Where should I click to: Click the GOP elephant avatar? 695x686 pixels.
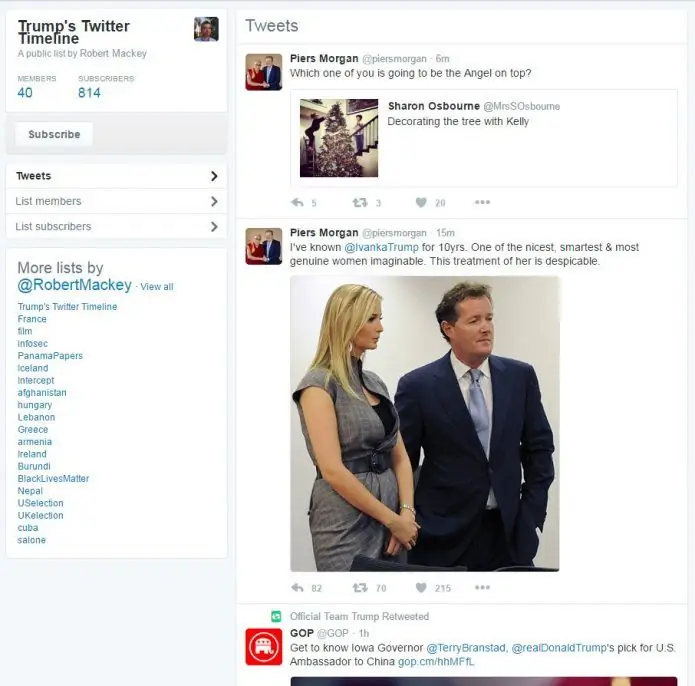[264, 647]
